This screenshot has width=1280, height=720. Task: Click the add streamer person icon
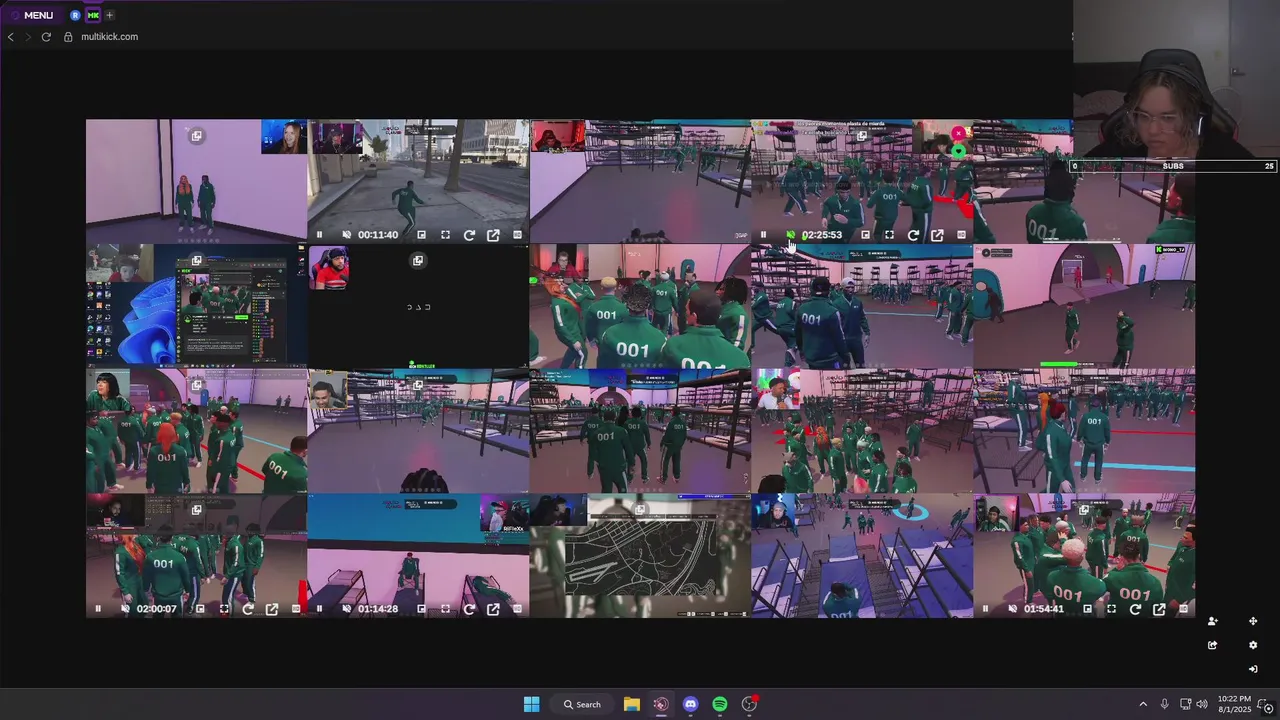tap(1212, 621)
